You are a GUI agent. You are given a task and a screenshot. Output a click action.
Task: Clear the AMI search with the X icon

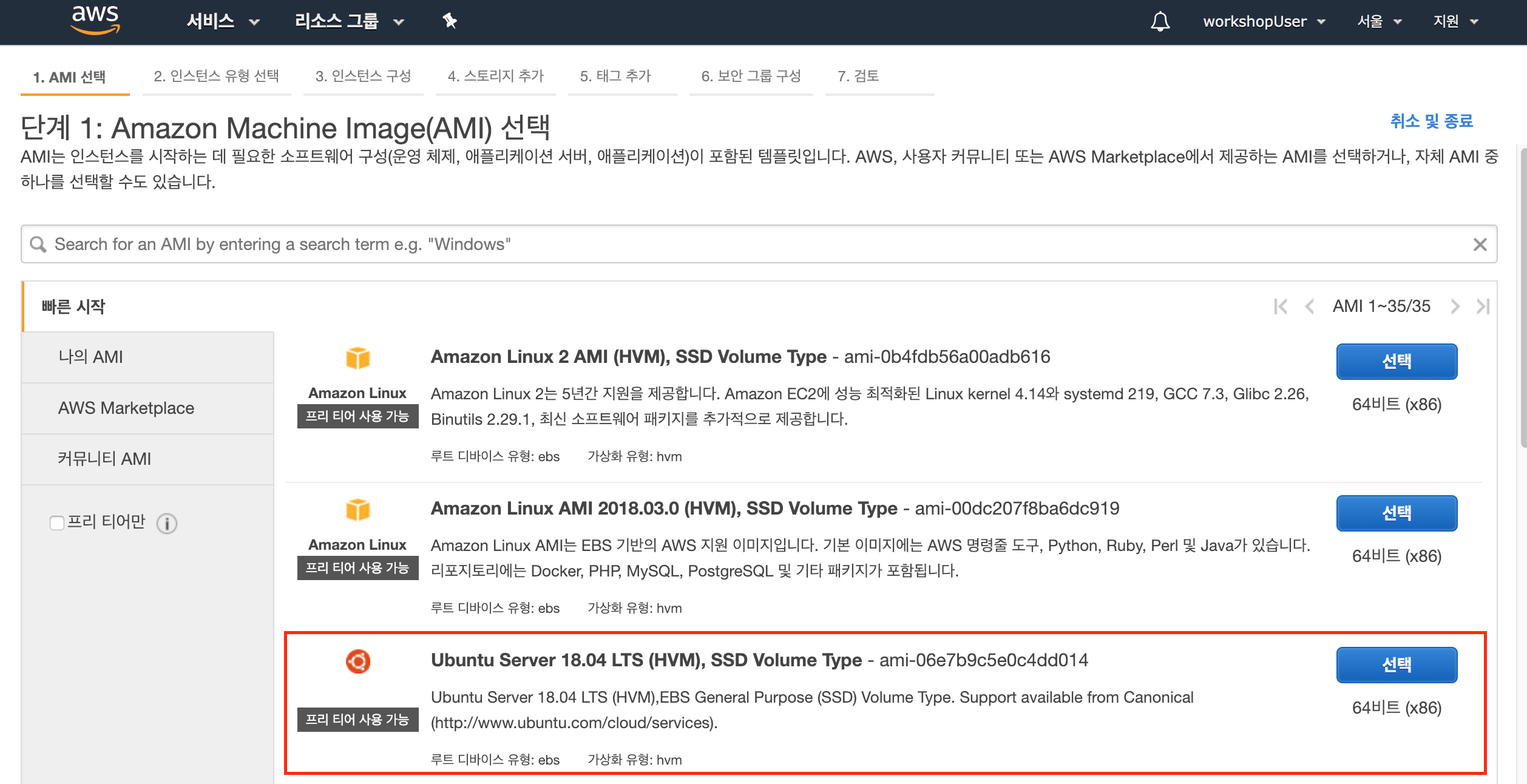(x=1480, y=244)
